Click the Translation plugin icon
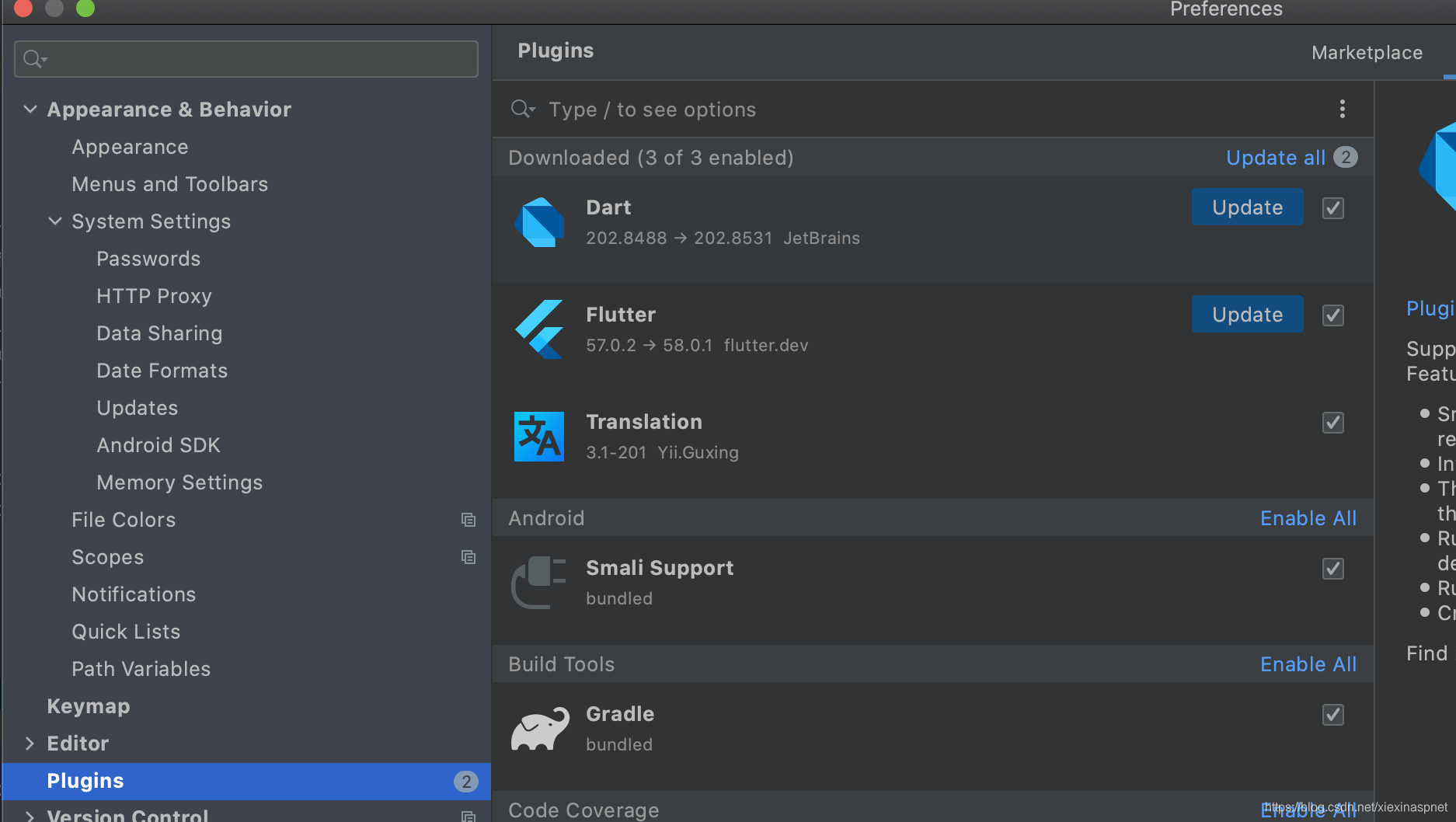Image resolution: width=1456 pixels, height=822 pixels. pyautogui.click(x=539, y=437)
